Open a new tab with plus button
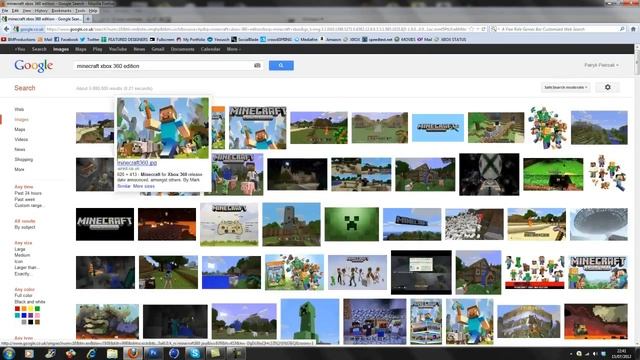The width and height of the screenshot is (640, 360). (x=88, y=19)
